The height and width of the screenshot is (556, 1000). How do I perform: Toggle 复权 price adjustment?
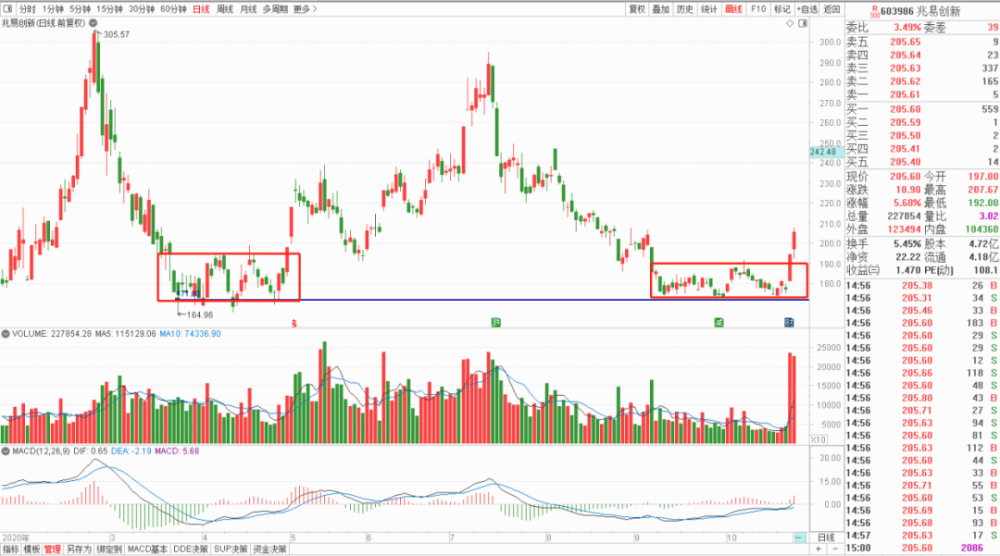[636, 9]
